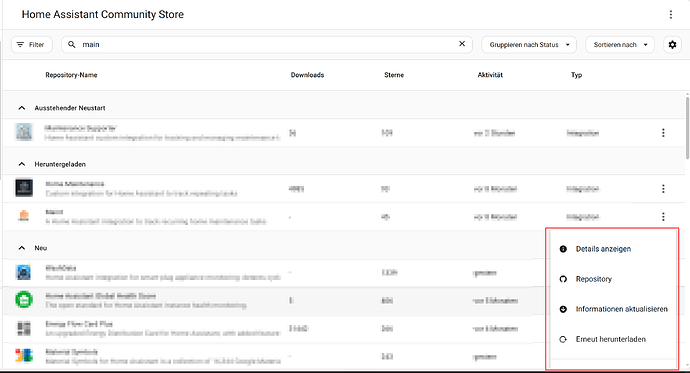
Task: Open the Material Symbols row name
Action: pos(71,352)
